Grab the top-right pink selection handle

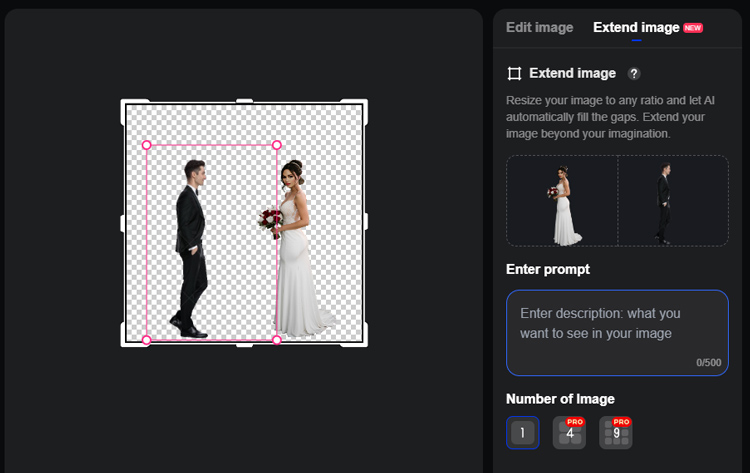point(276,145)
